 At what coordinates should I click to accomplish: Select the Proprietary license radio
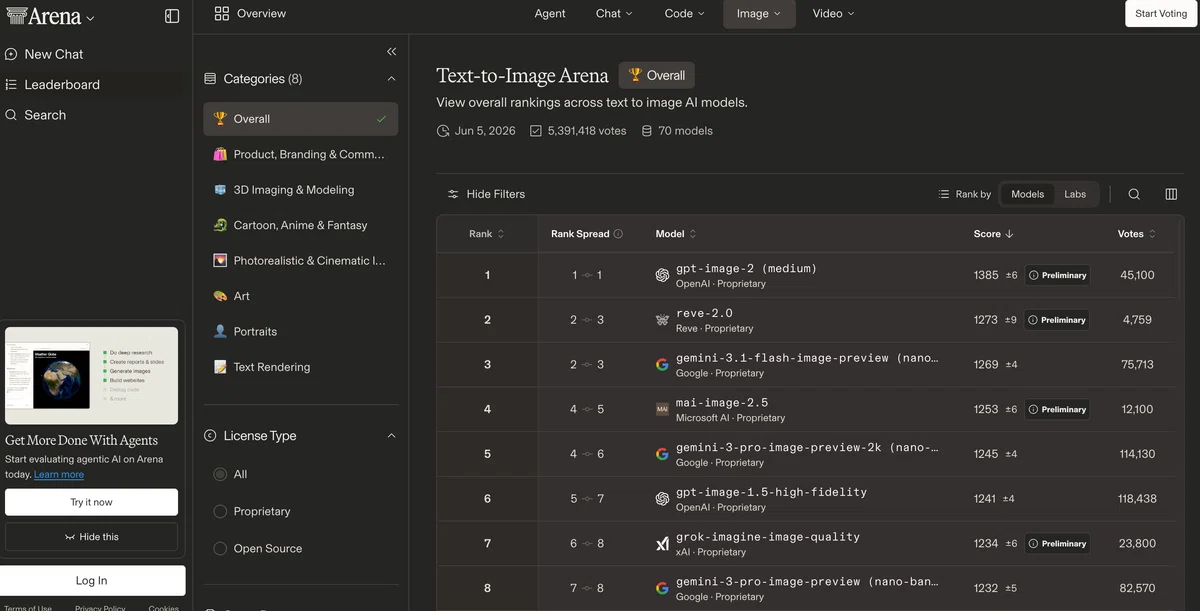[220, 511]
